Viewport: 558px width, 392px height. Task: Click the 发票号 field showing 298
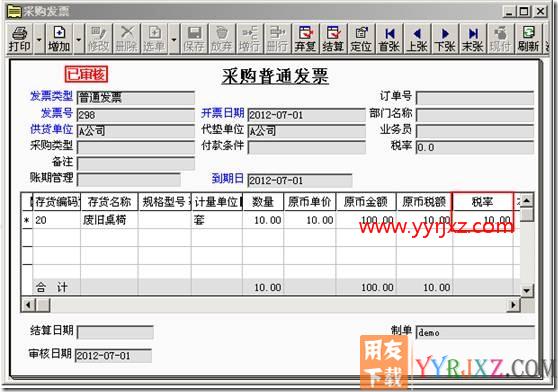click(136, 115)
